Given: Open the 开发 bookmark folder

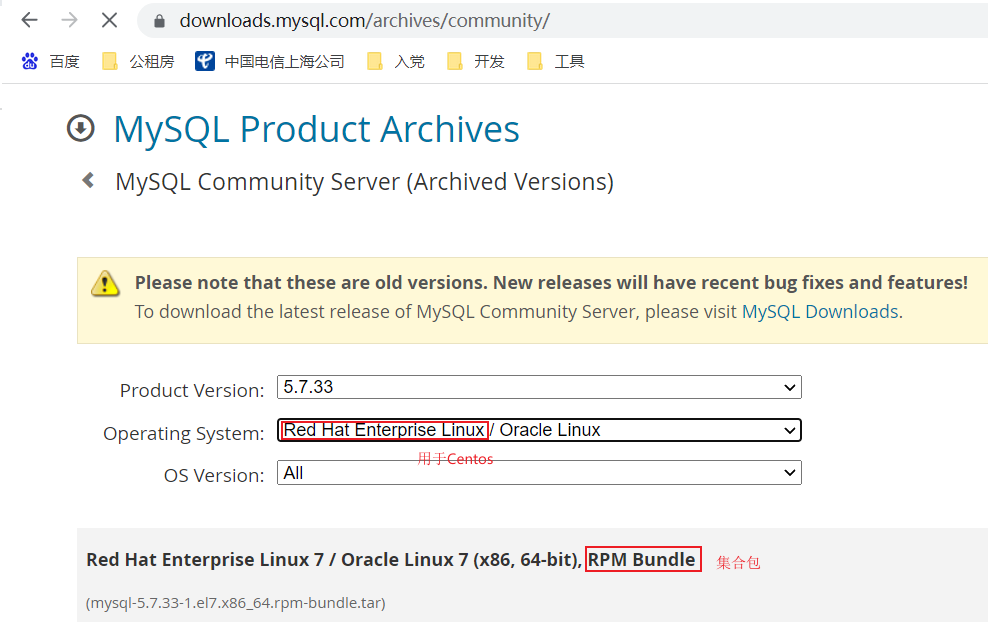Looking at the screenshot, I should (476, 62).
